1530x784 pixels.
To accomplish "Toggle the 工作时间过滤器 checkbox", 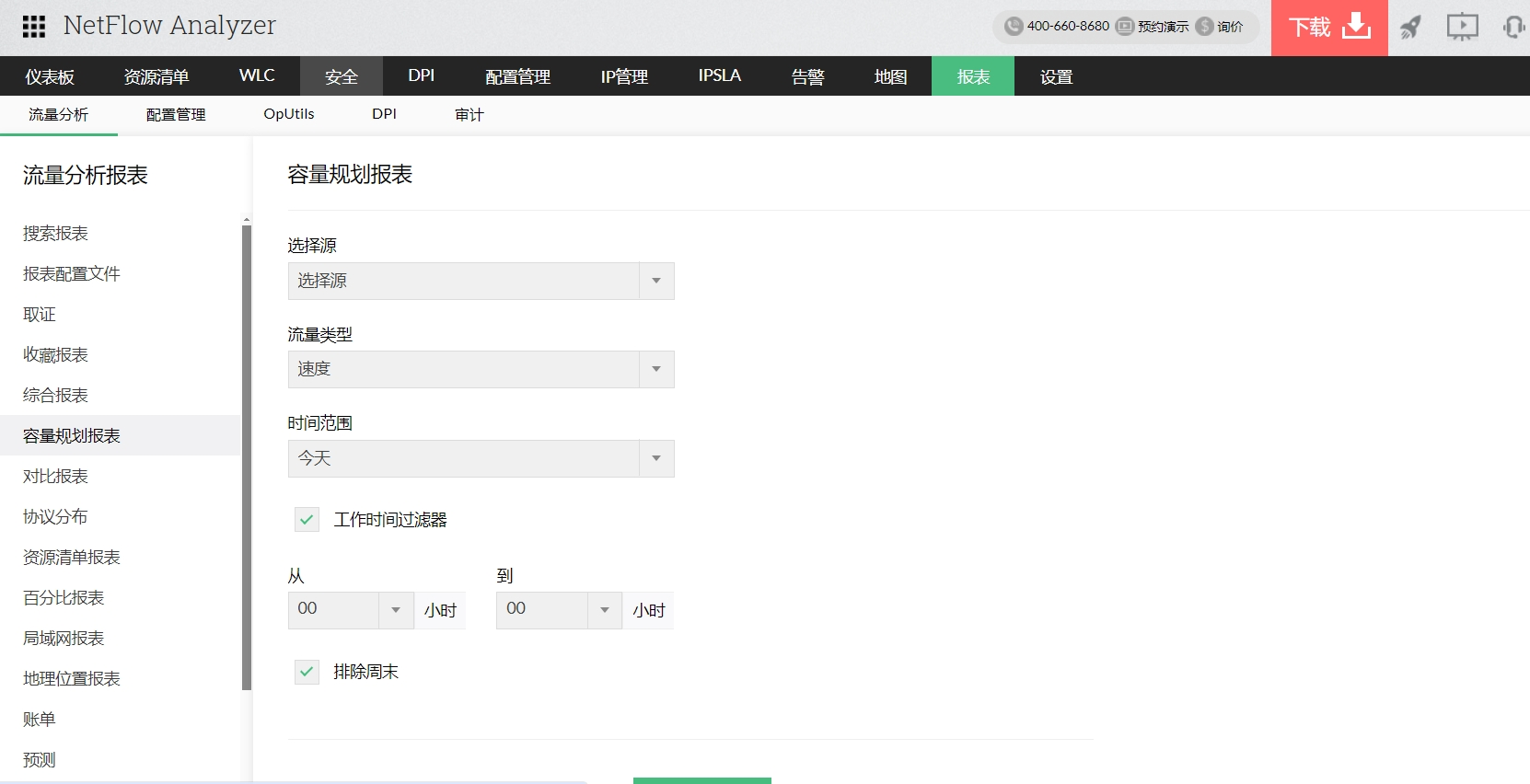I will pos(307,520).
